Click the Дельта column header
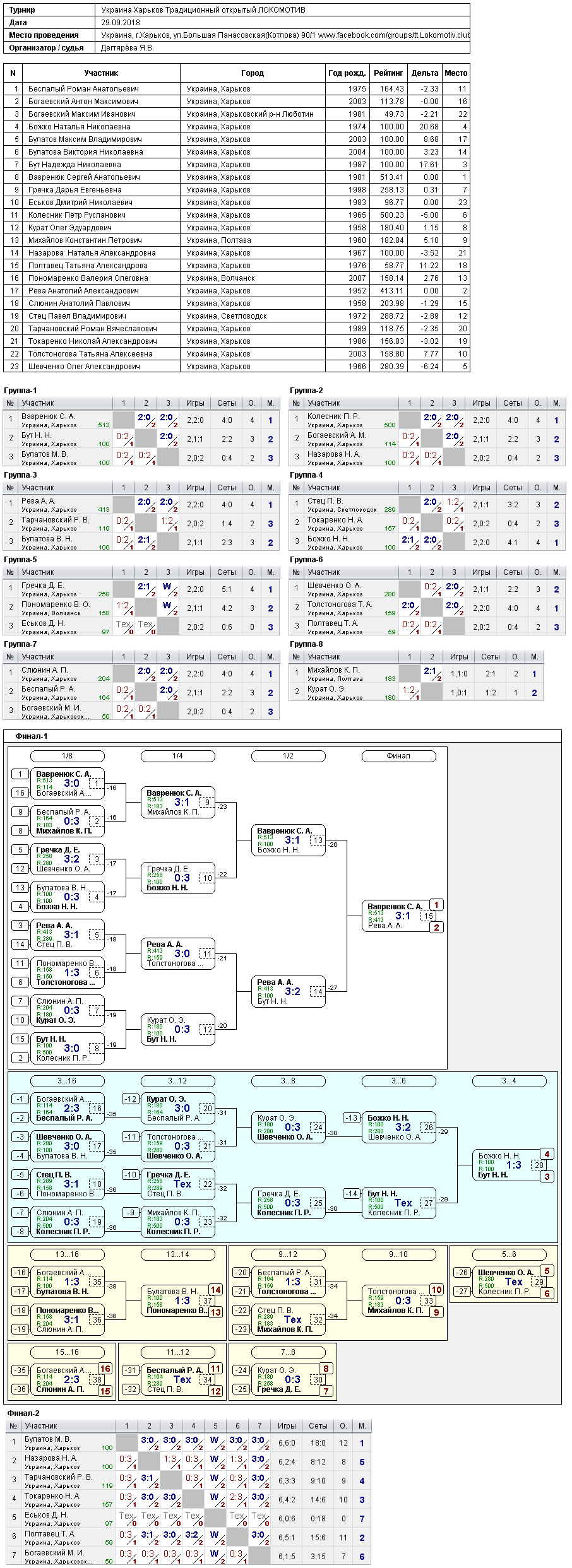 [424, 73]
